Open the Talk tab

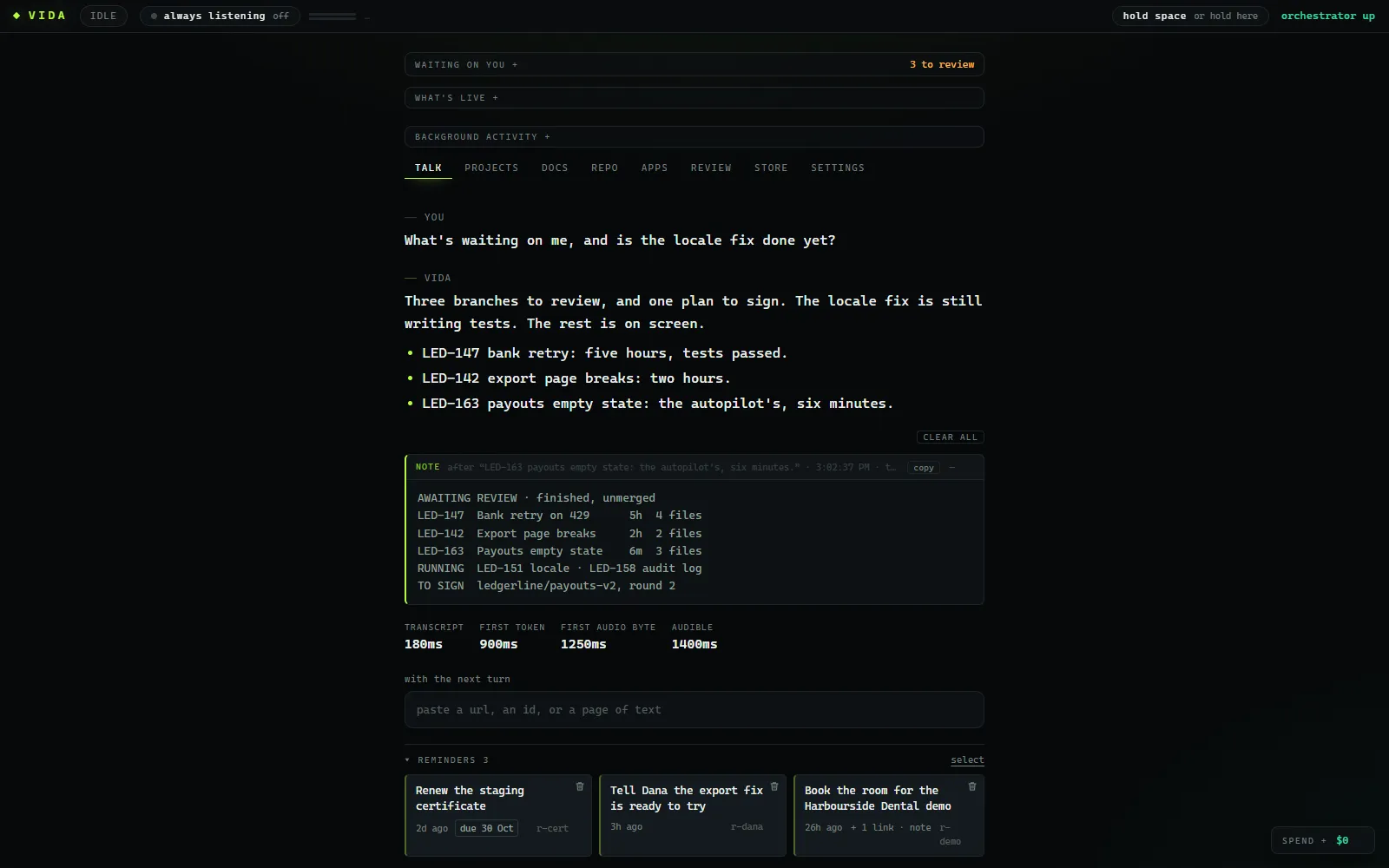click(428, 168)
